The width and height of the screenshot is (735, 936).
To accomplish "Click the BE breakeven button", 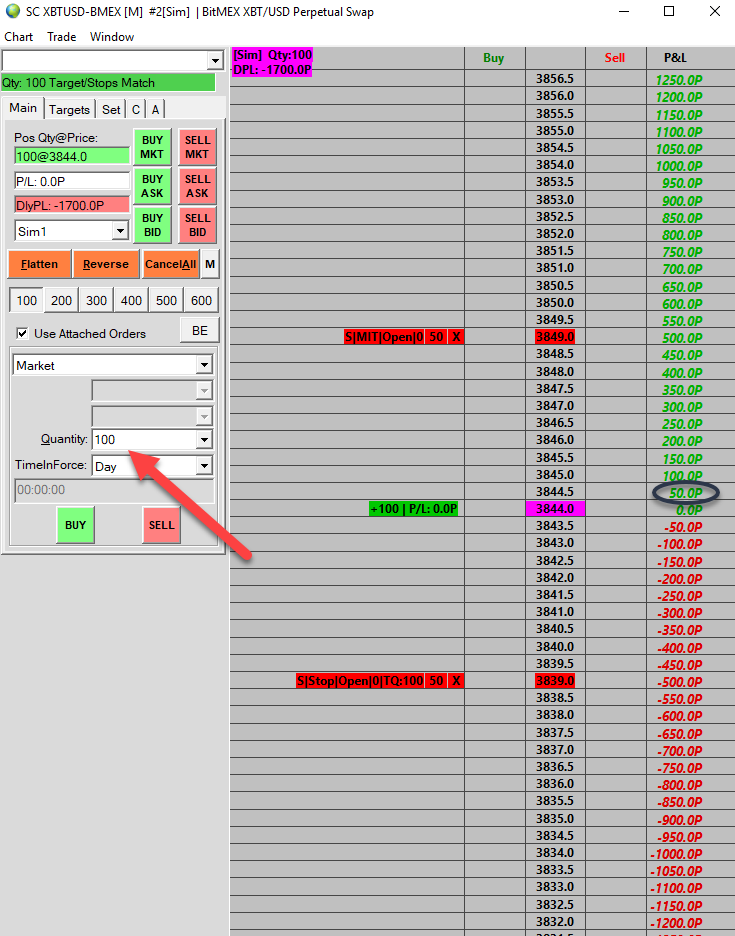I will [x=199, y=330].
